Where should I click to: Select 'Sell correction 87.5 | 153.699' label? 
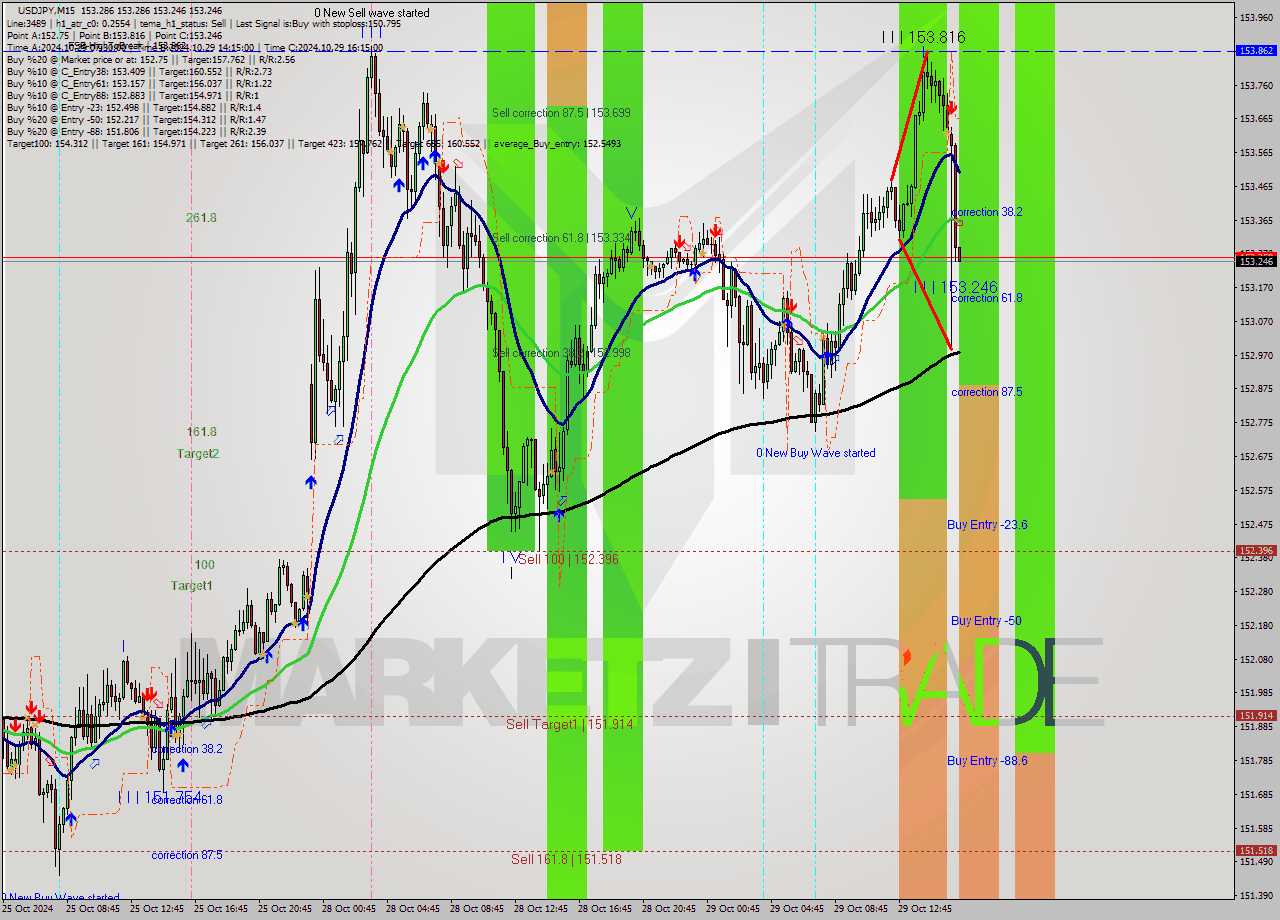561,113
